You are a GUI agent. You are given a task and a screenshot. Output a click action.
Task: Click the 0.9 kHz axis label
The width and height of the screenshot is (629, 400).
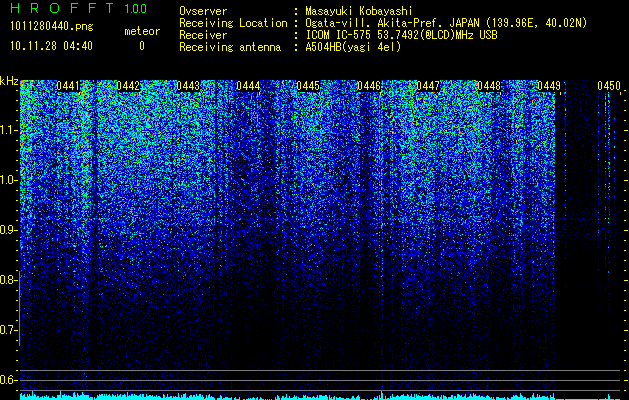pyautogui.click(x=8, y=230)
